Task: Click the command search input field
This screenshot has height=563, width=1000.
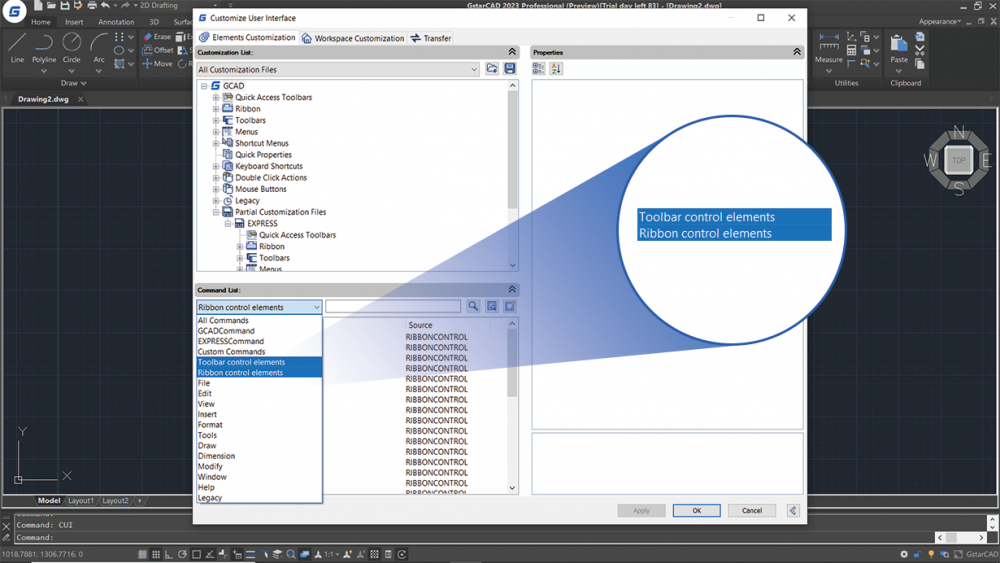Action: 393,307
